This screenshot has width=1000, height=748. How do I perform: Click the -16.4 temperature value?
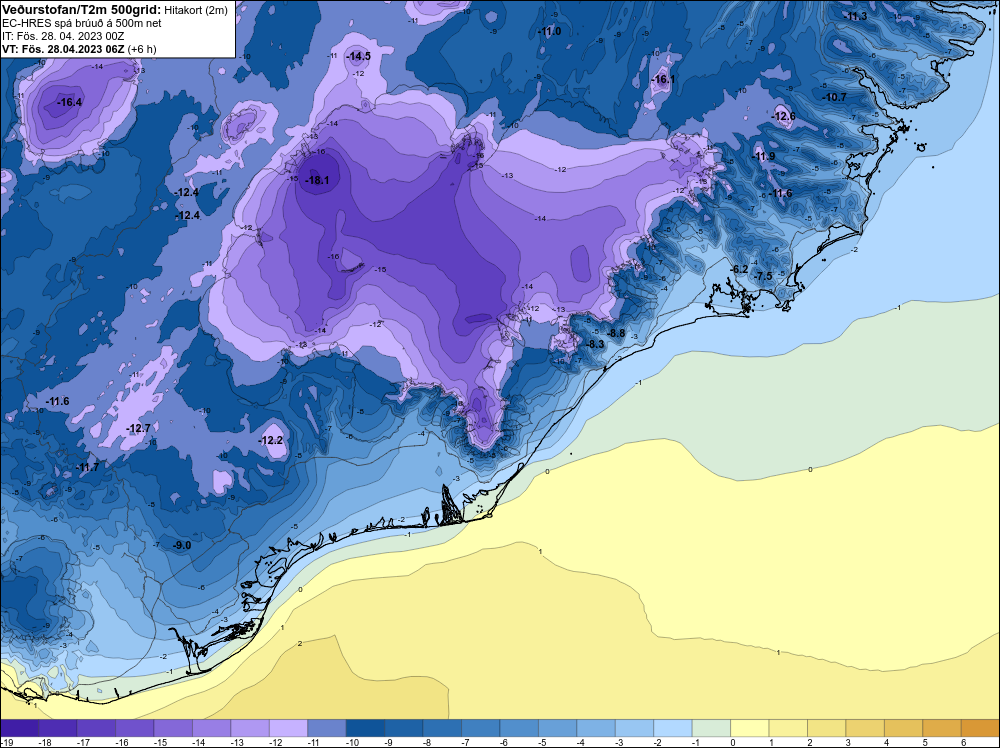[x=69, y=102]
